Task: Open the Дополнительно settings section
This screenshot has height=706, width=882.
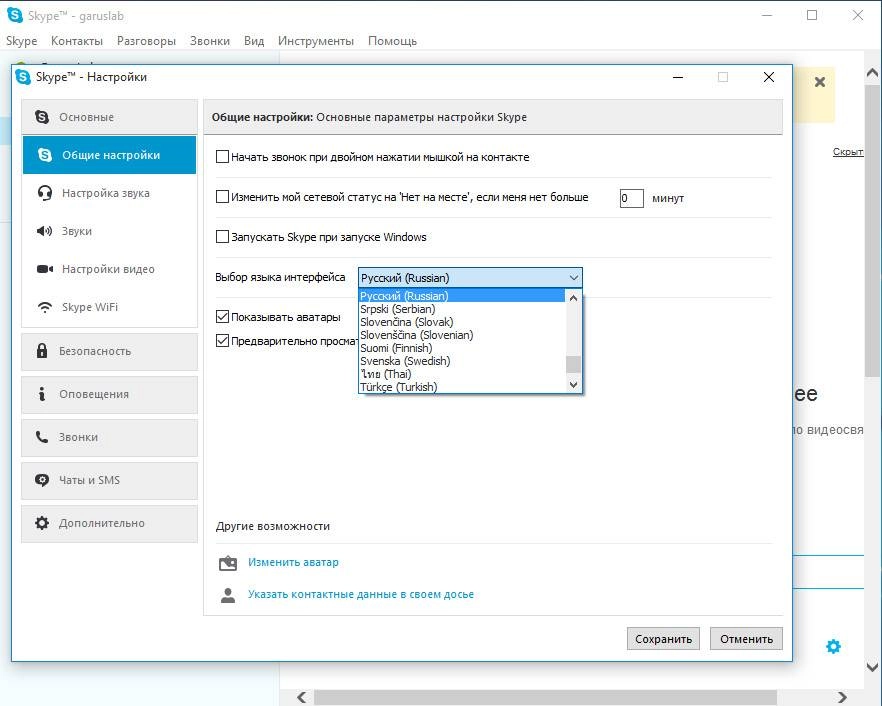Action: click(110, 523)
